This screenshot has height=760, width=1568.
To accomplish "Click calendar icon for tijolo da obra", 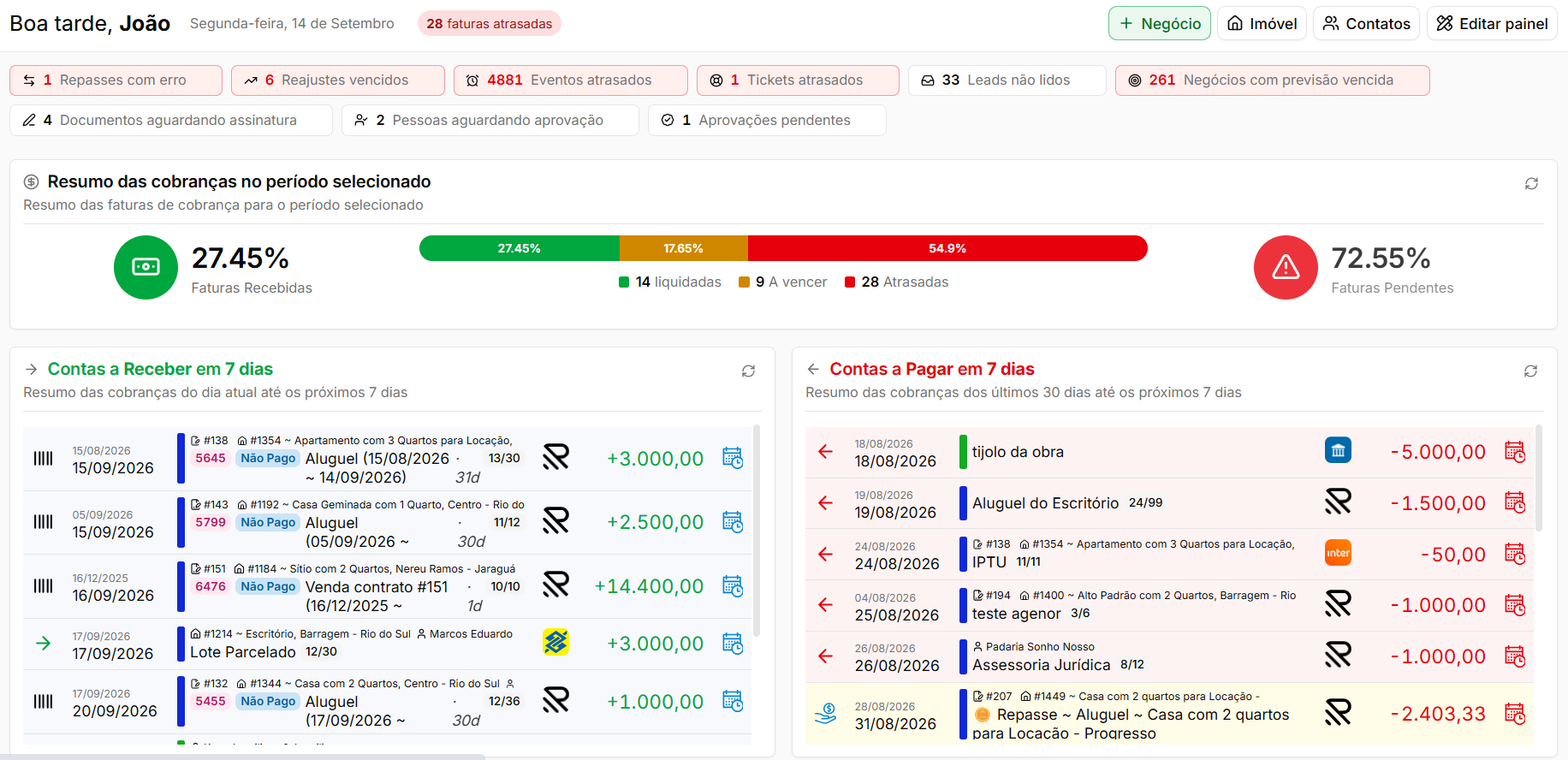I will pyautogui.click(x=1515, y=452).
